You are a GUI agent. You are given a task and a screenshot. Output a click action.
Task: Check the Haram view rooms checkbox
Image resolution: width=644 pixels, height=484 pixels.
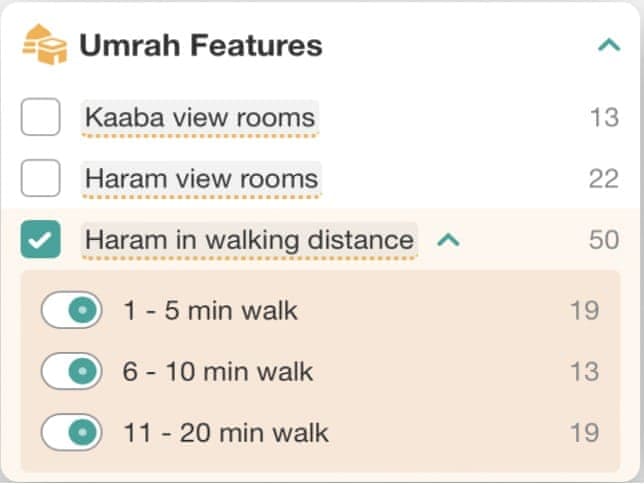[41, 179]
